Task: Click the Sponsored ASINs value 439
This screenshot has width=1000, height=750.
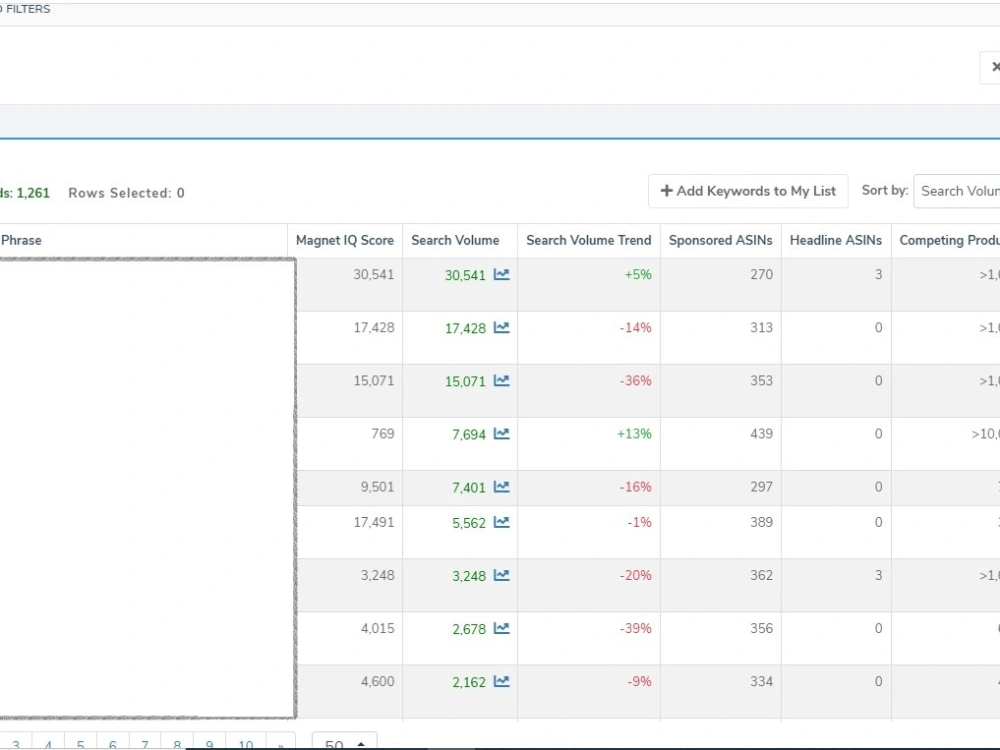Action: click(x=761, y=434)
